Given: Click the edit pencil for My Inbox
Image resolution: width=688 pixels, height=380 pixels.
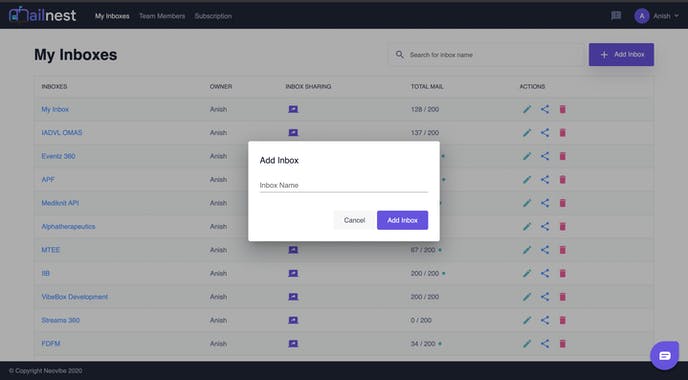Looking at the screenshot, I should (527, 109).
